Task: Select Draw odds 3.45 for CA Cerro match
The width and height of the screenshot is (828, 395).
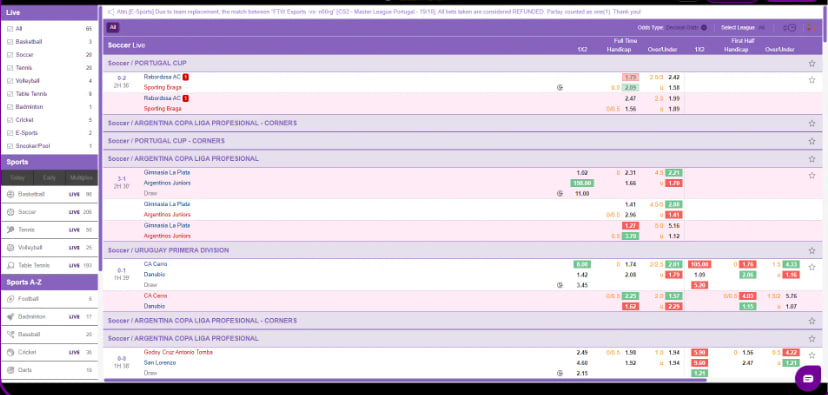Action: (582, 285)
